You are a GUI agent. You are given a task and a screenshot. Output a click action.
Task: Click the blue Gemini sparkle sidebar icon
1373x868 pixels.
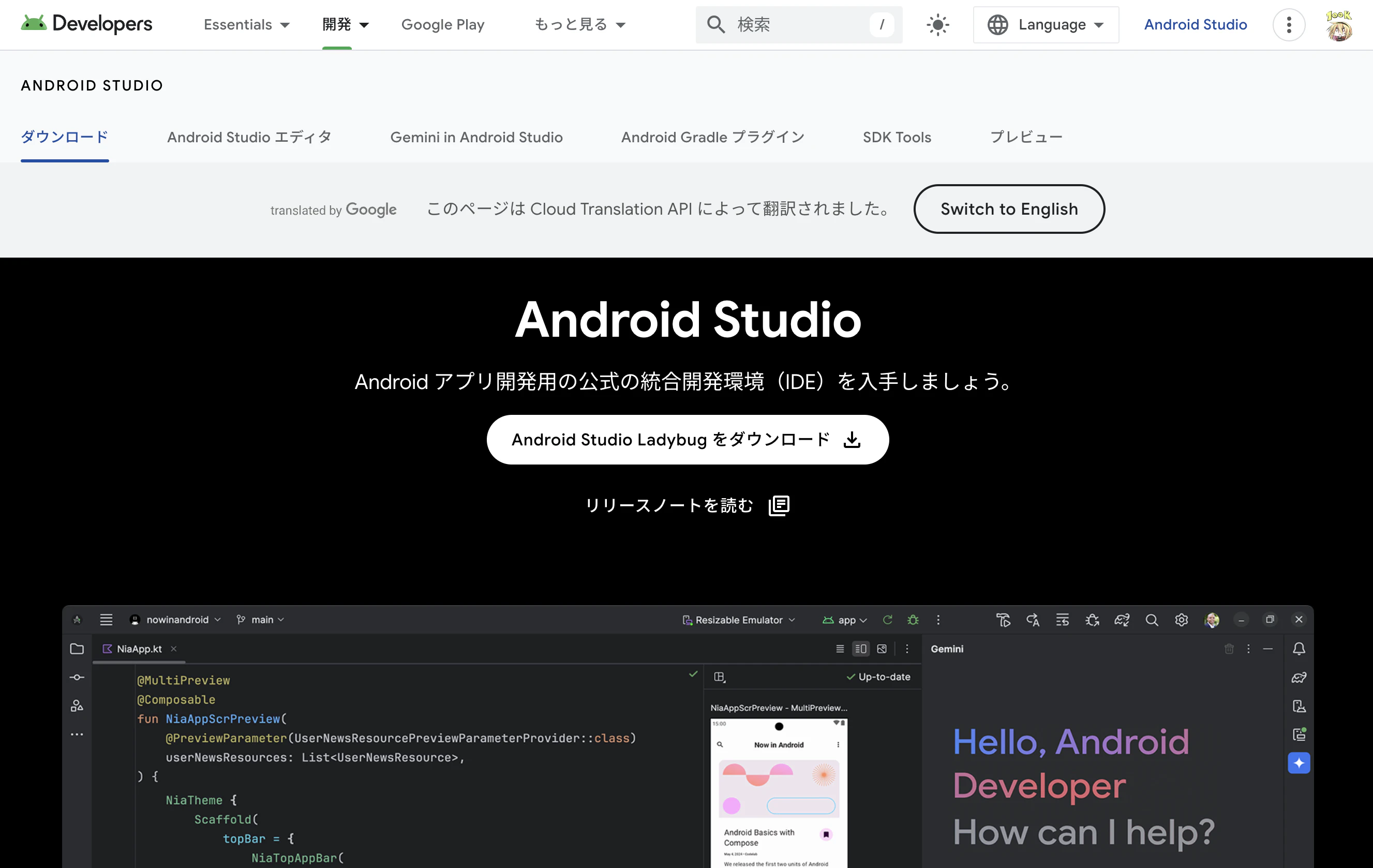[x=1299, y=763]
